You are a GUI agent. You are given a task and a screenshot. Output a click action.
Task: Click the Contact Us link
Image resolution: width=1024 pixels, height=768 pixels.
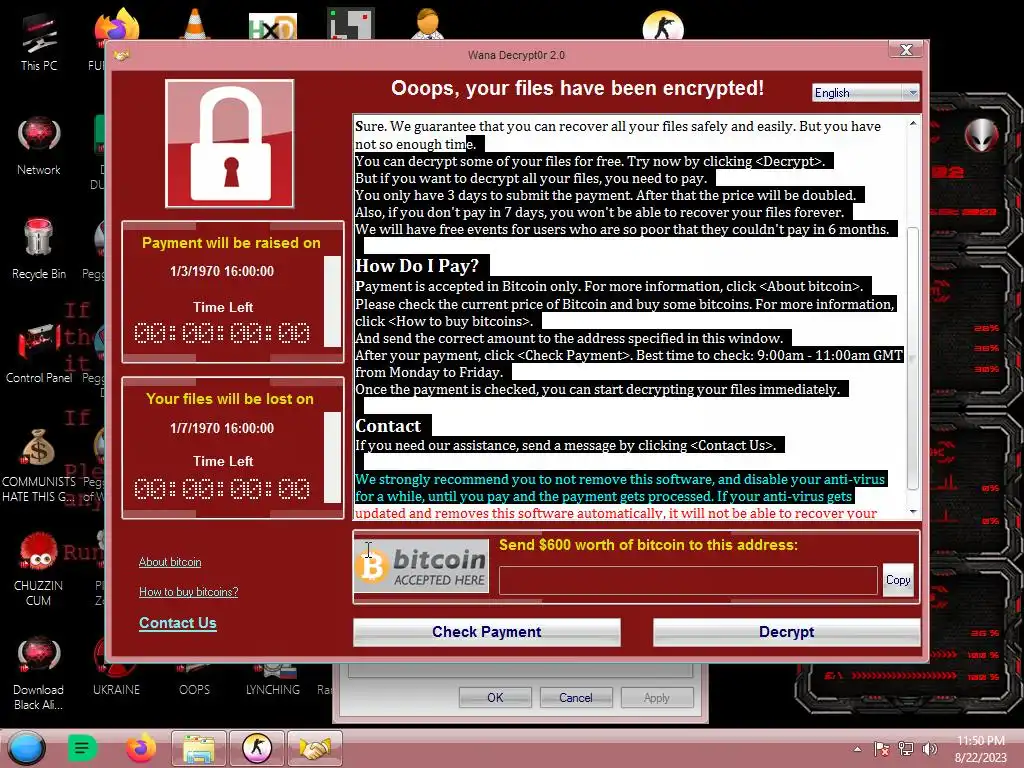178,623
